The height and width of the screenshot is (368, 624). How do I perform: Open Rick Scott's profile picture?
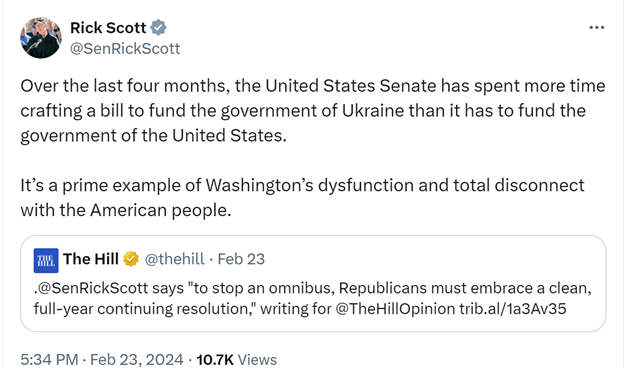point(41,38)
